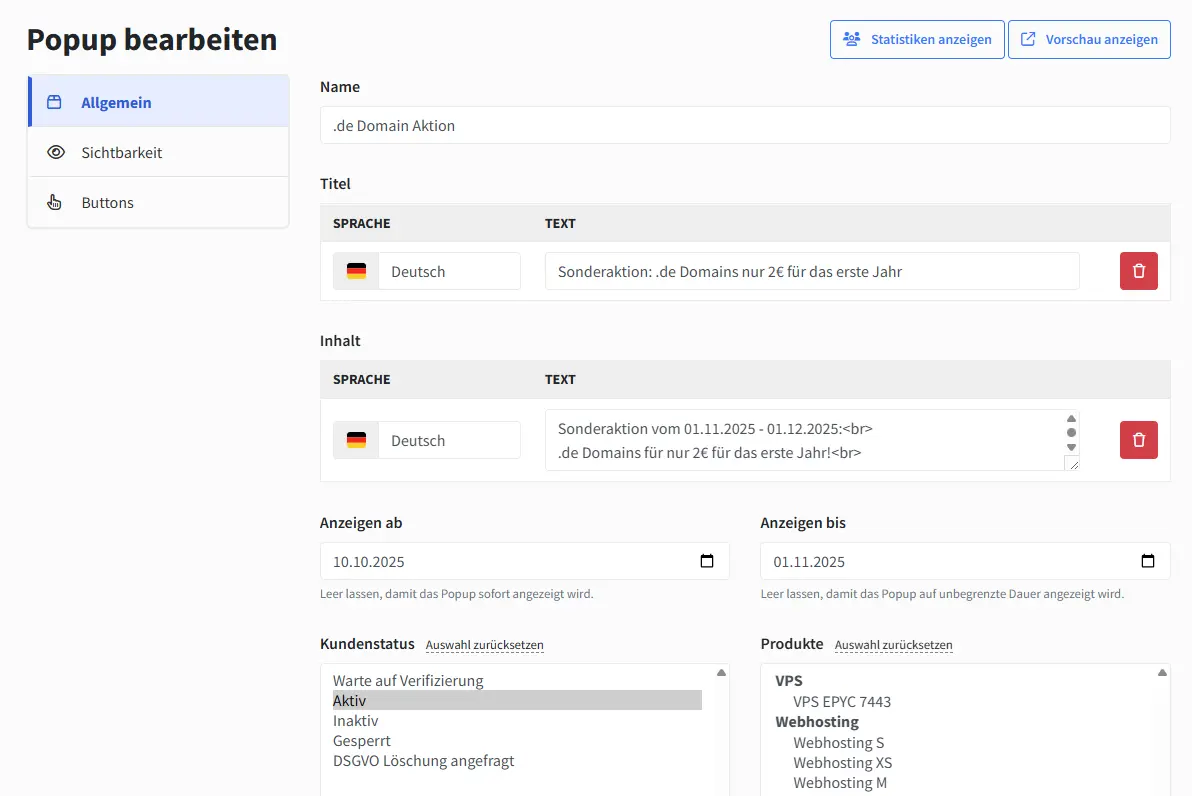Click the German flag in the Titel row

[356, 271]
